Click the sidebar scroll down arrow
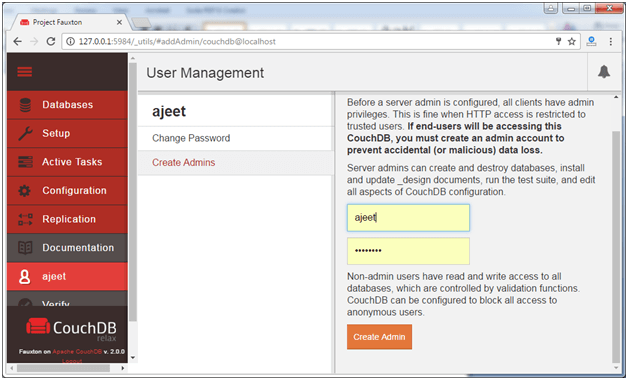Image resolution: width=628 pixels, height=380 pixels. click(133, 358)
